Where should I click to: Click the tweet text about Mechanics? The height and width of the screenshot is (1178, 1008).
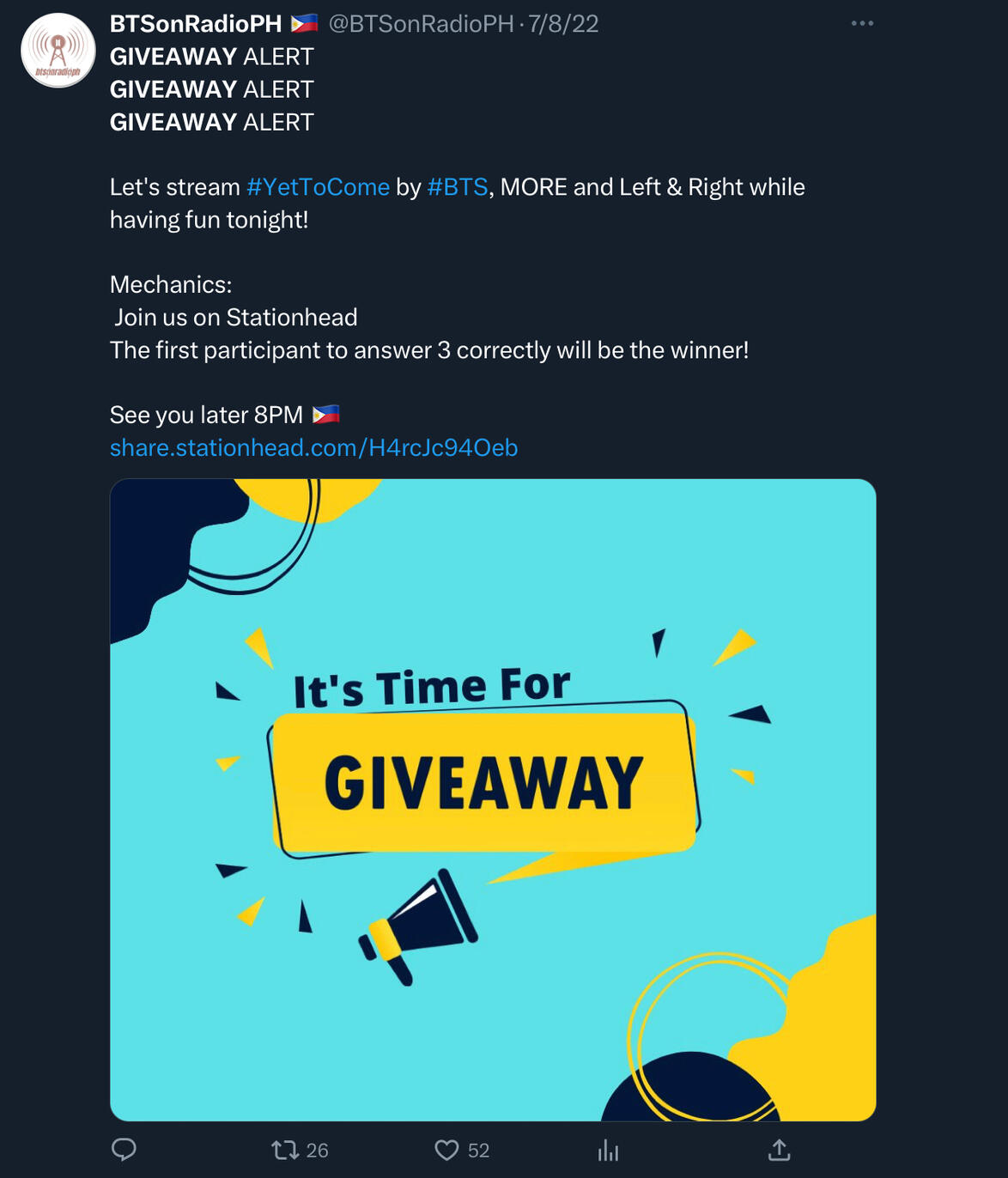tap(171, 285)
